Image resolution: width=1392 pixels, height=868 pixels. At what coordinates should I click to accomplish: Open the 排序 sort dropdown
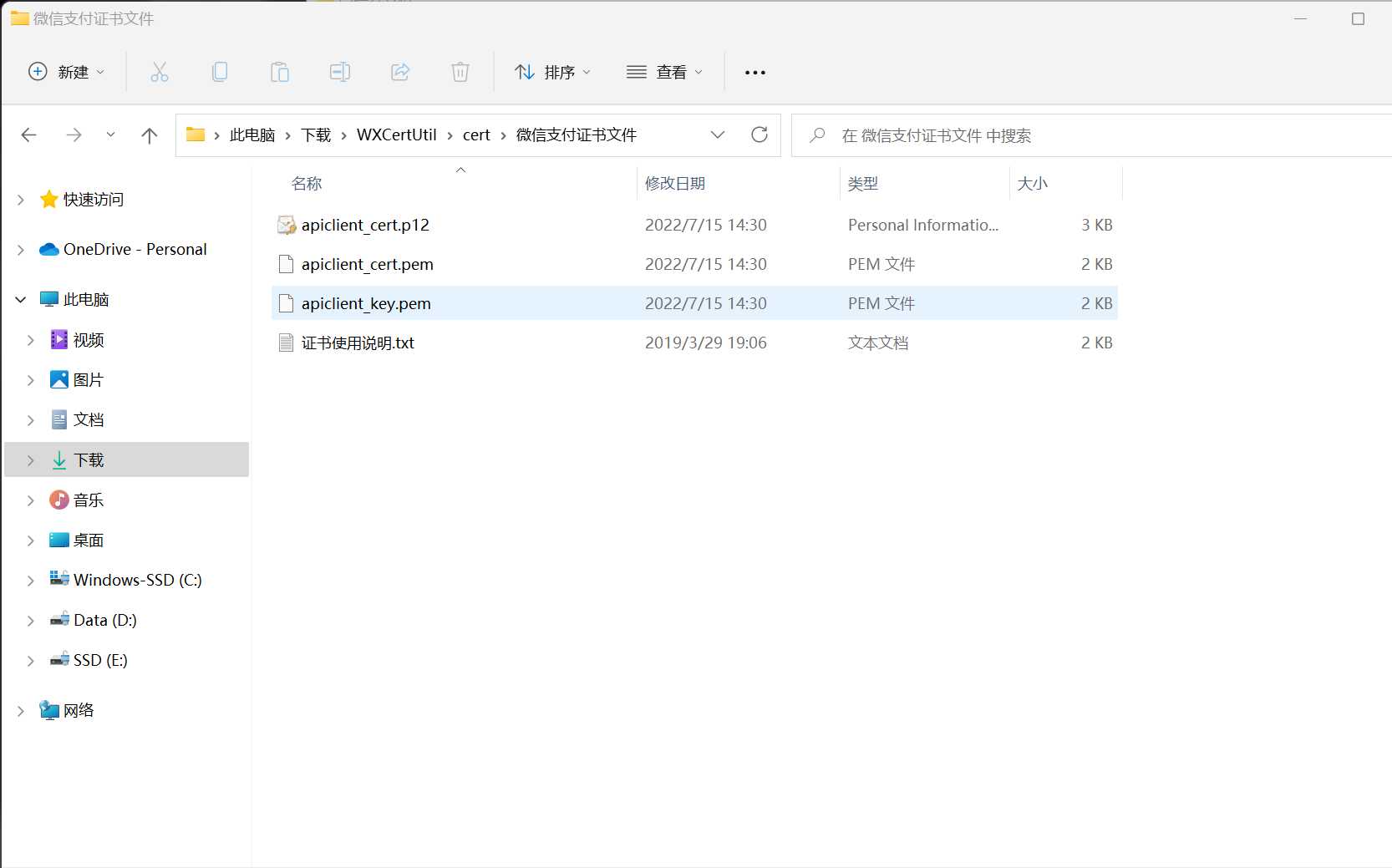tap(552, 72)
